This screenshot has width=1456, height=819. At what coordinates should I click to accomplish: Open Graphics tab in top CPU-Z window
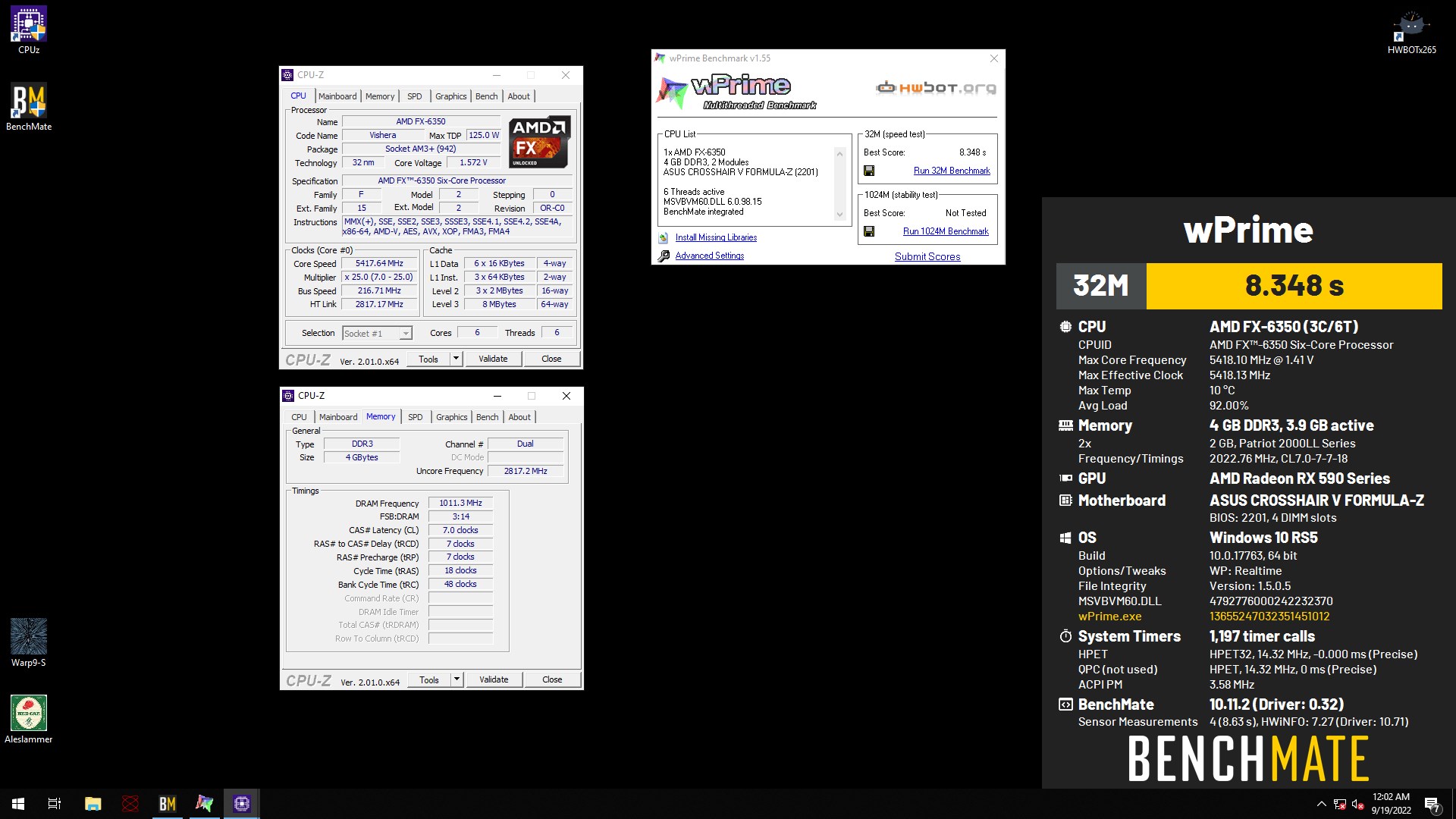pos(450,96)
